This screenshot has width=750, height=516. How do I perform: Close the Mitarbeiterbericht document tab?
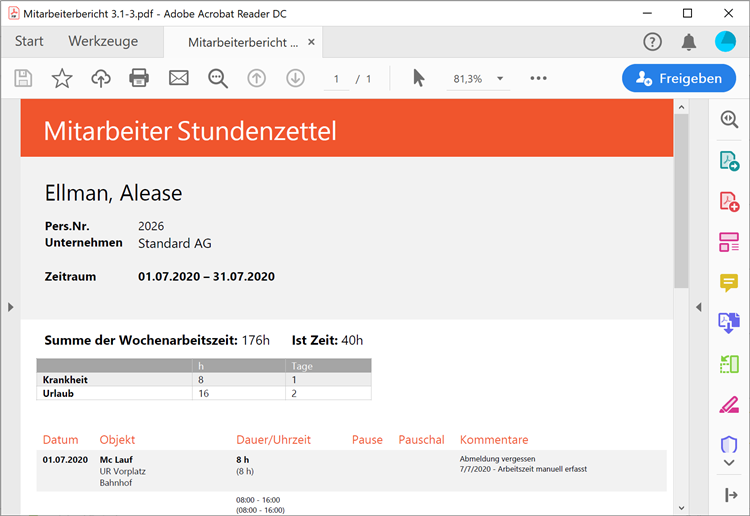coord(312,42)
